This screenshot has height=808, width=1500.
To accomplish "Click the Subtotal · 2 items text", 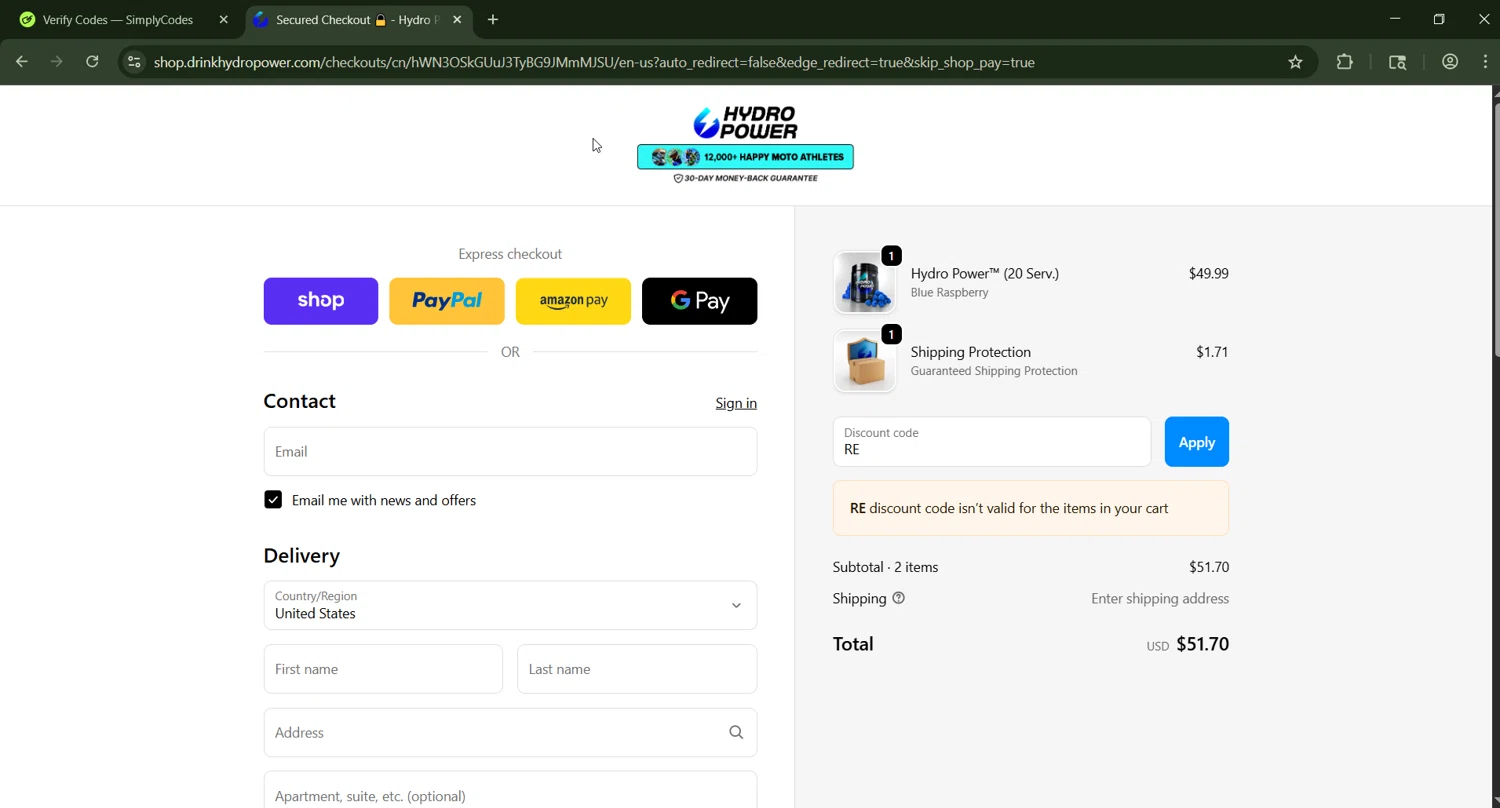I will click(x=885, y=567).
